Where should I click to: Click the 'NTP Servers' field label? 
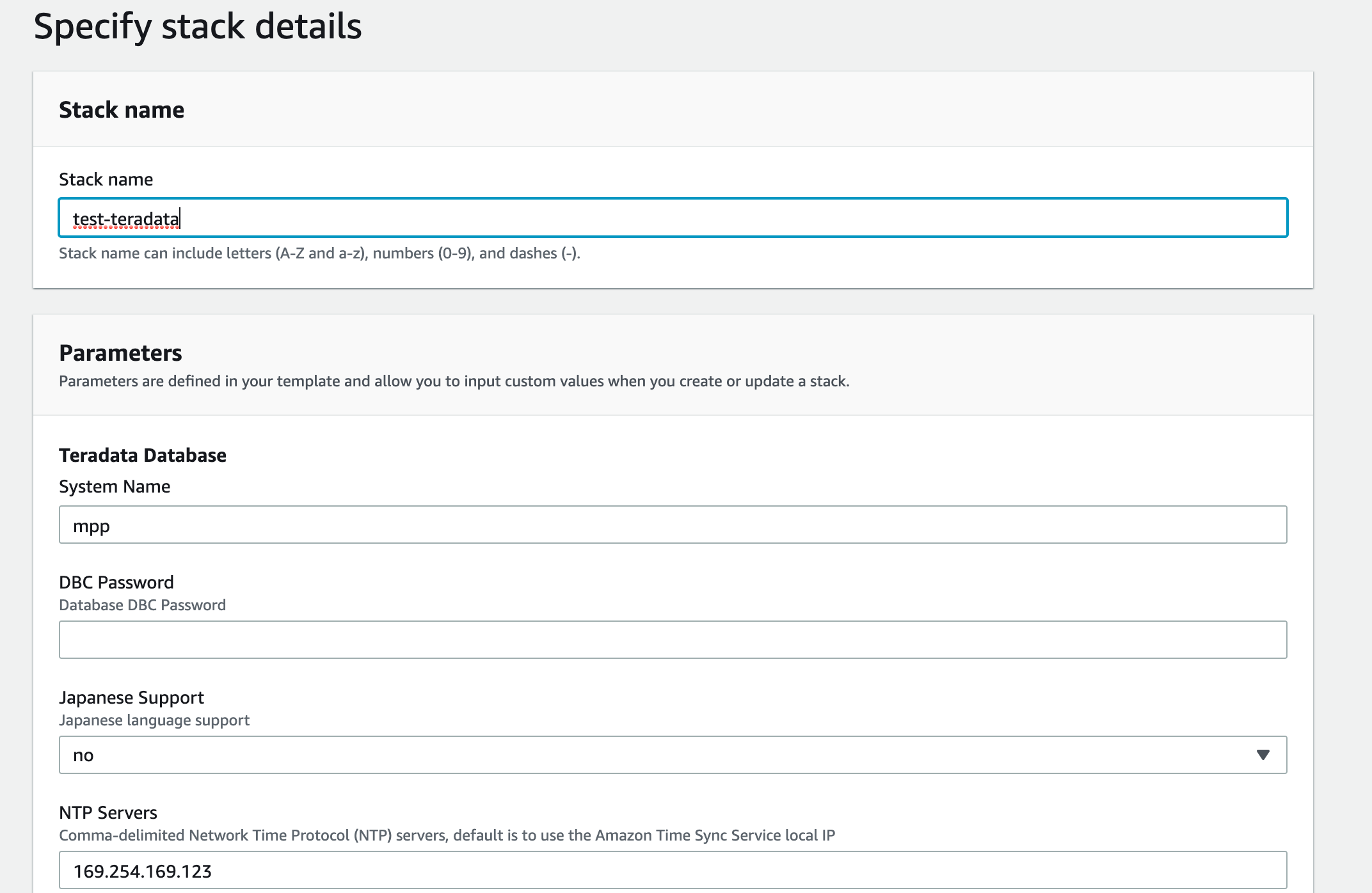108,812
